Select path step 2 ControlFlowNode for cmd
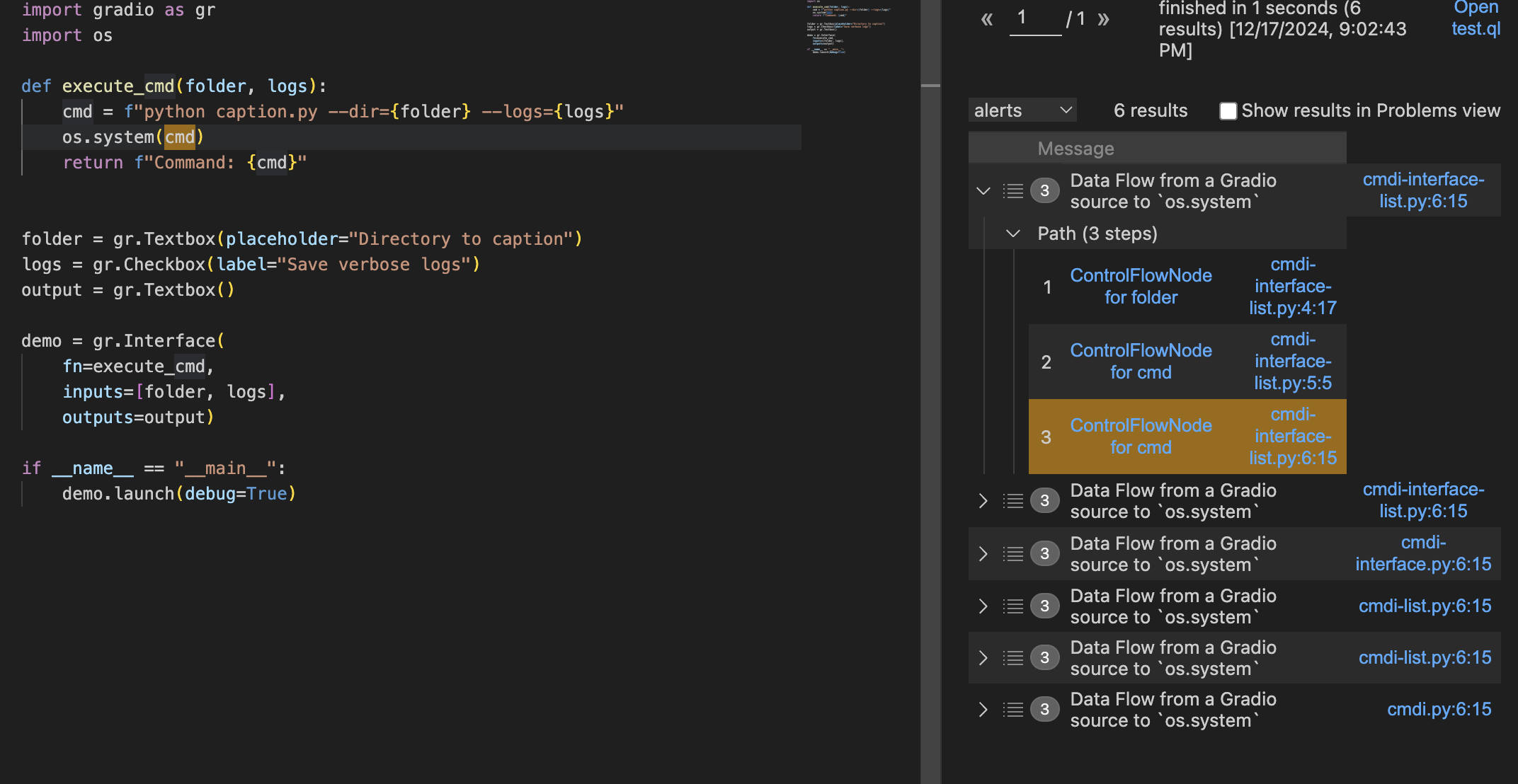 (1141, 362)
